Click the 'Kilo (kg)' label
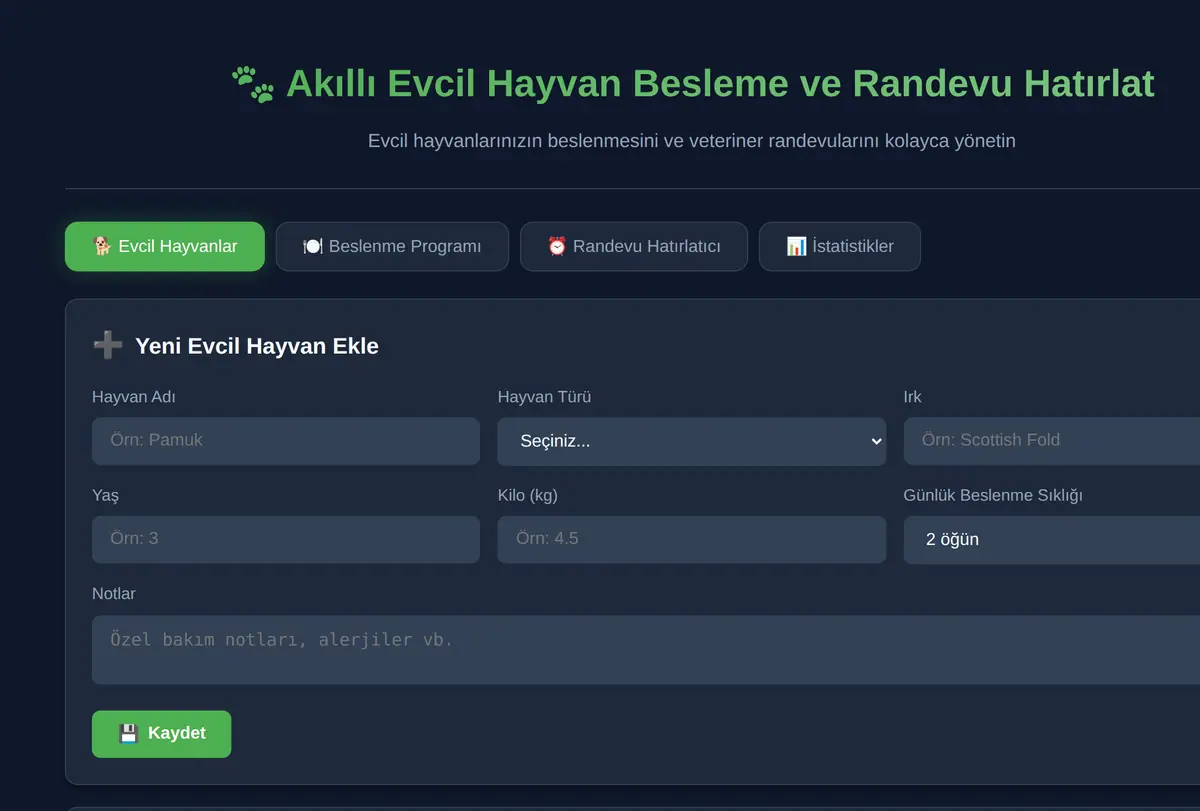Viewport: 1200px width, 811px height. tap(528, 495)
